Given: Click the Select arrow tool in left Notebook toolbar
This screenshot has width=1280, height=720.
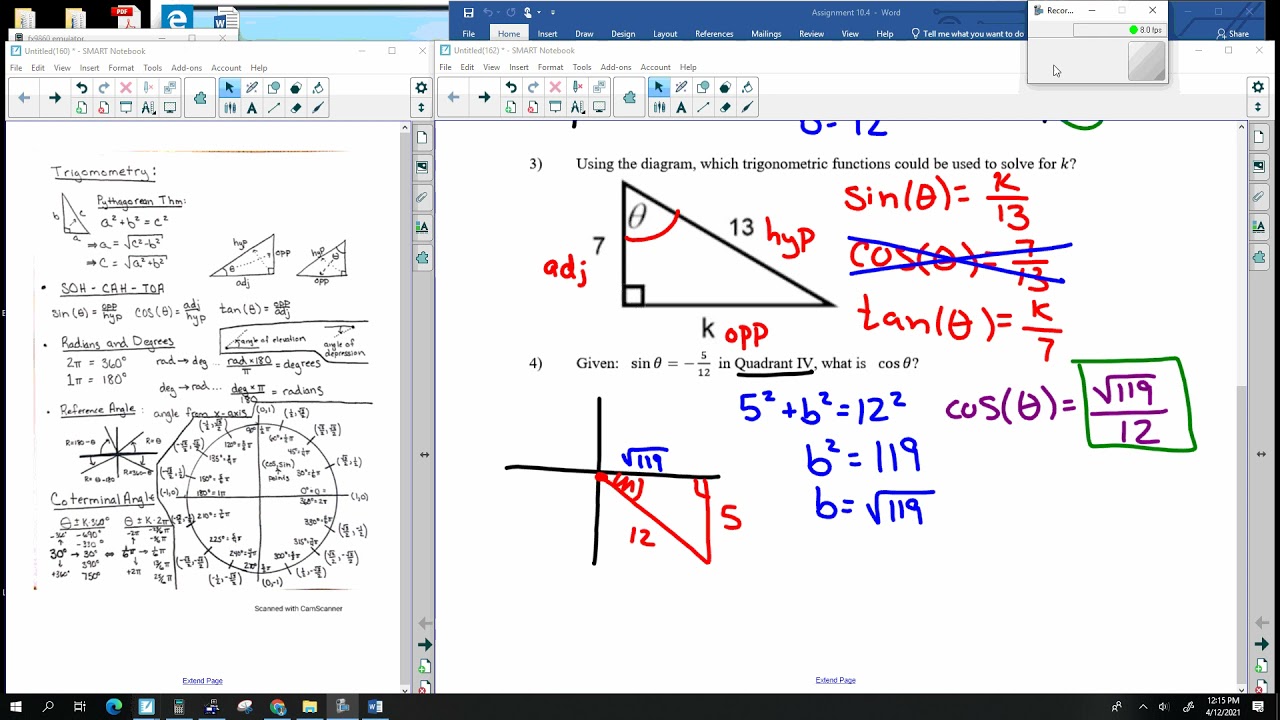Looking at the screenshot, I should (x=229, y=88).
